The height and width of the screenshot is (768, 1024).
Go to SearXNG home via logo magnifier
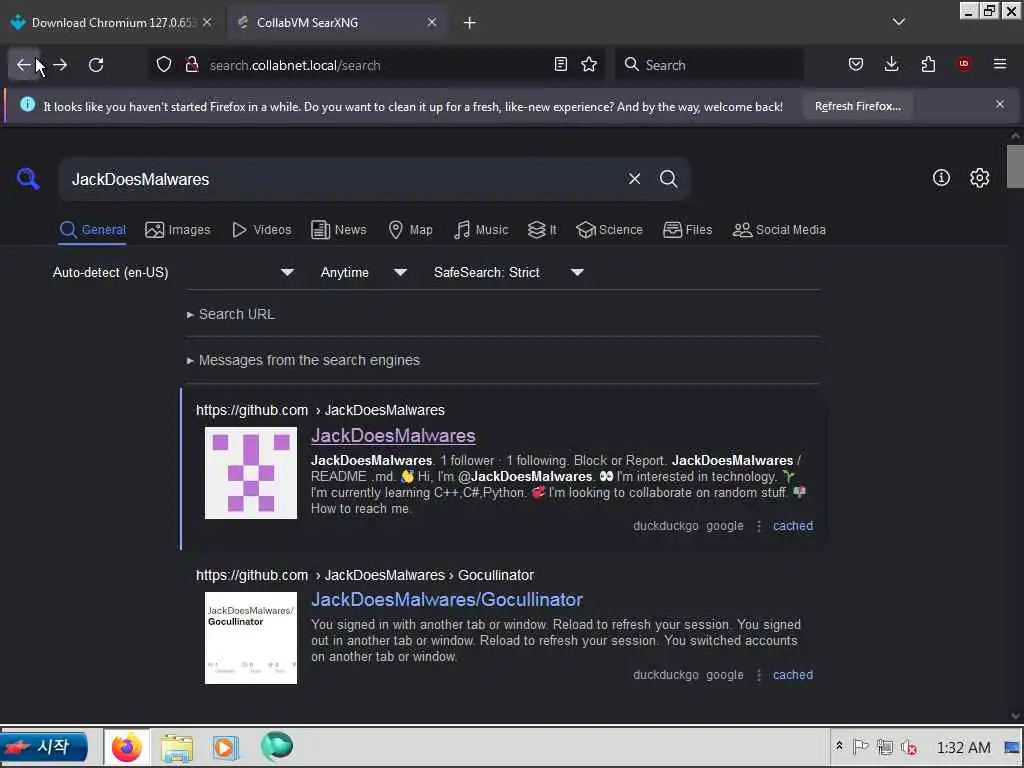pos(28,178)
